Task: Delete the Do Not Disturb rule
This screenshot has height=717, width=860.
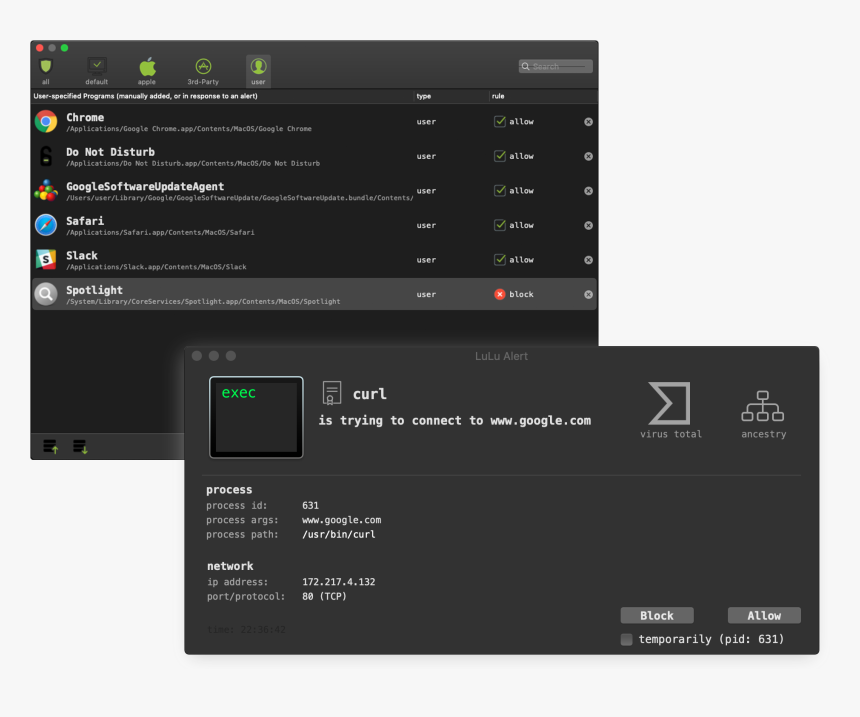Action: pyautogui.click(x=589, y=156)
